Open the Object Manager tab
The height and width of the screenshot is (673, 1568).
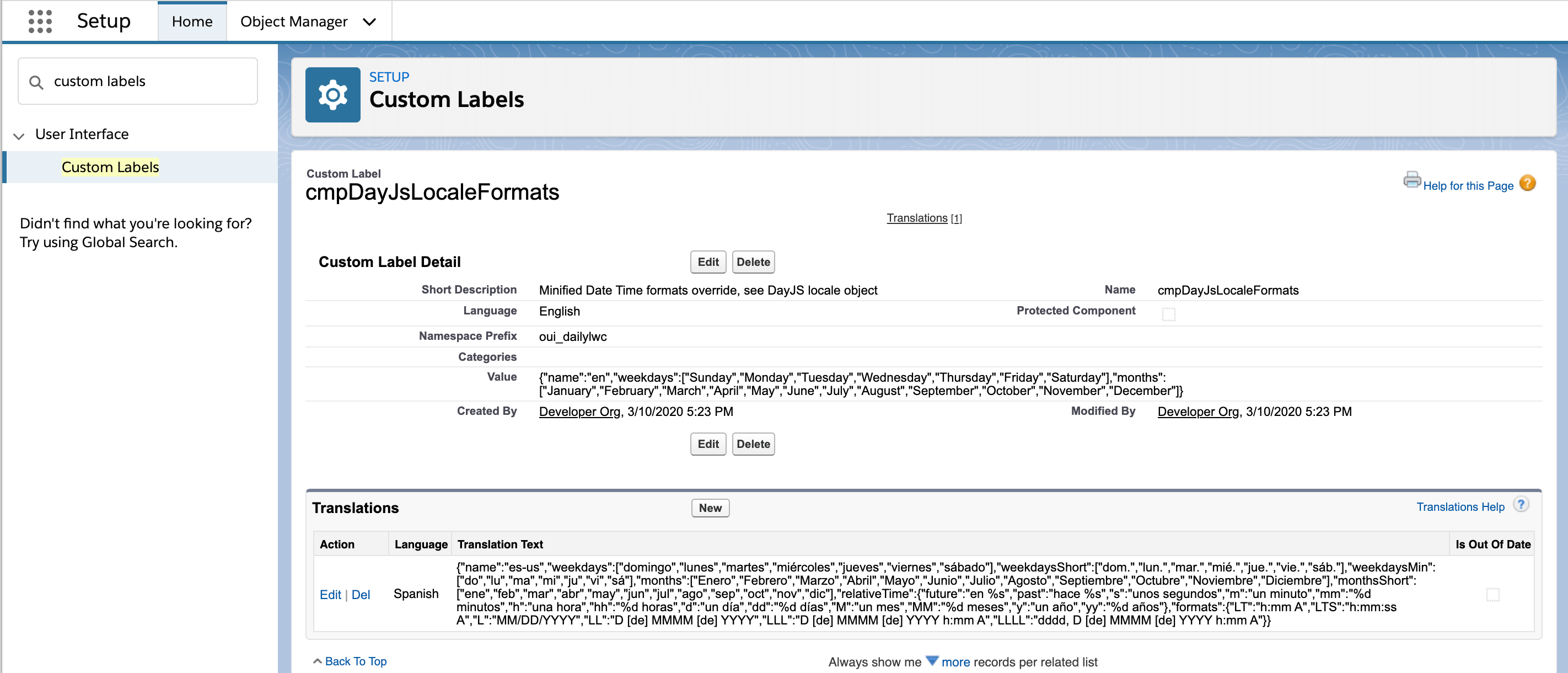pyautogui.click(x=293, y=22)
